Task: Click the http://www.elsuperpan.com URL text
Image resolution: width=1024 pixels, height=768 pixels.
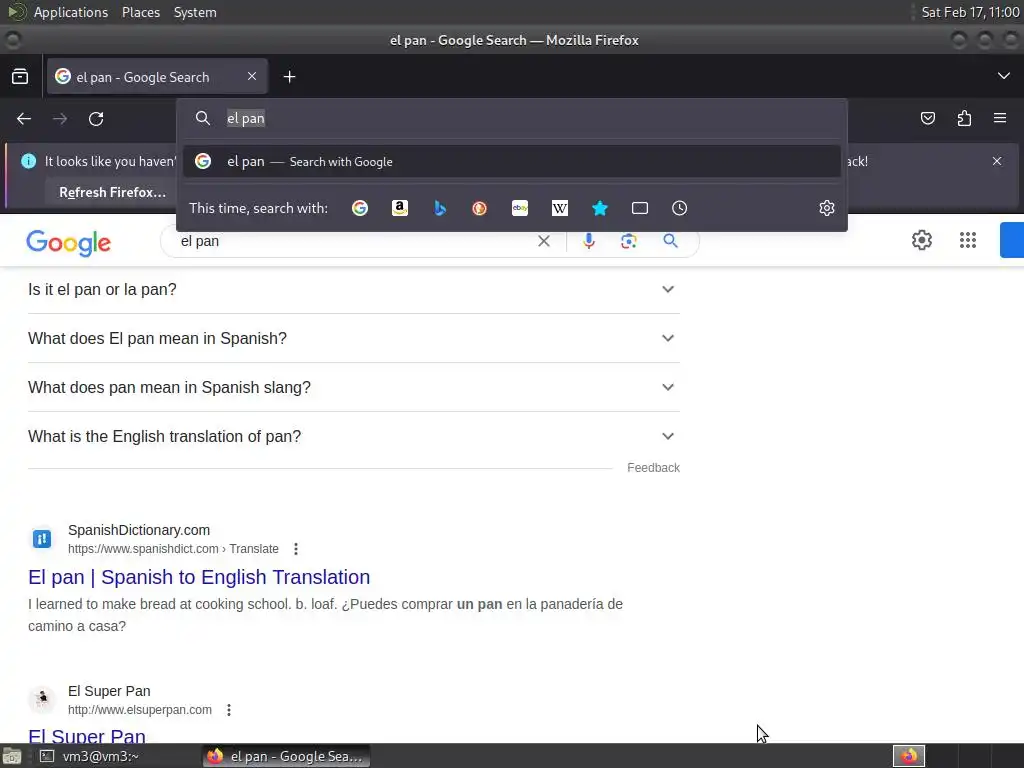Action: pyautogui.click(x=140, y=709)
